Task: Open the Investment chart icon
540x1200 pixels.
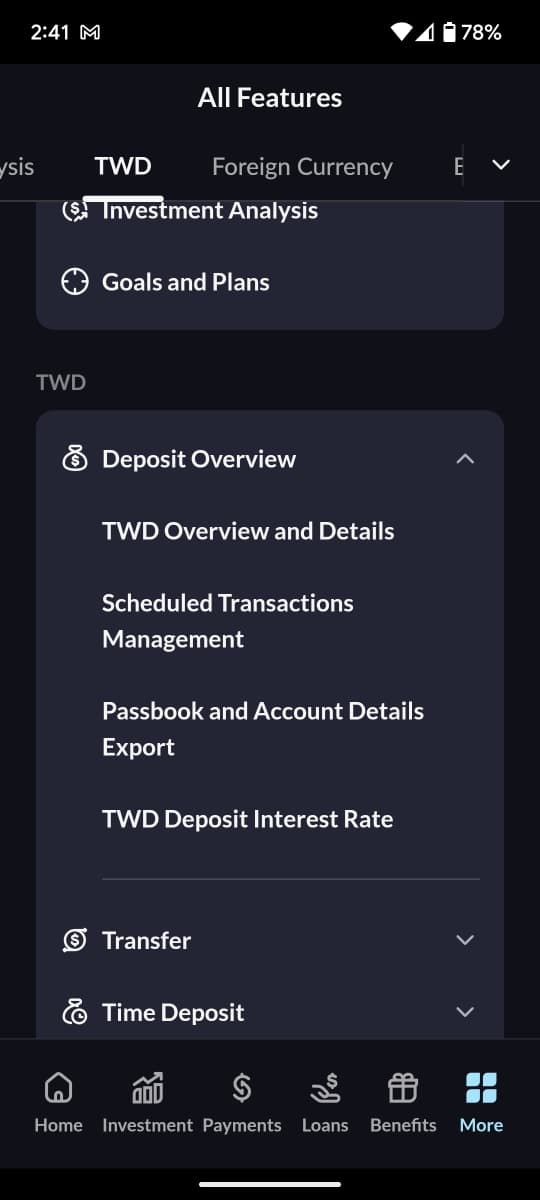Action: point(147,1085)
